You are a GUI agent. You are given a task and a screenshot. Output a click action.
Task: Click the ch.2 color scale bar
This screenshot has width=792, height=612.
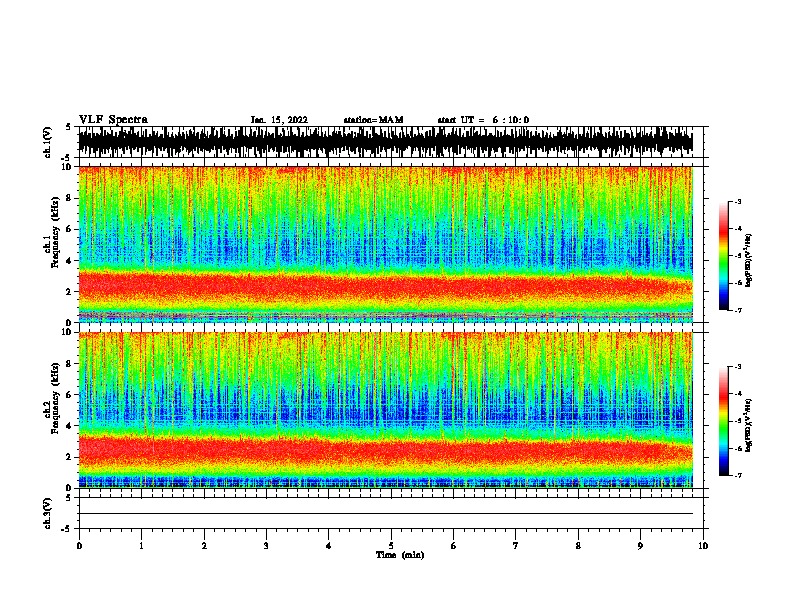pyautogui.click(x=723, y=421)
